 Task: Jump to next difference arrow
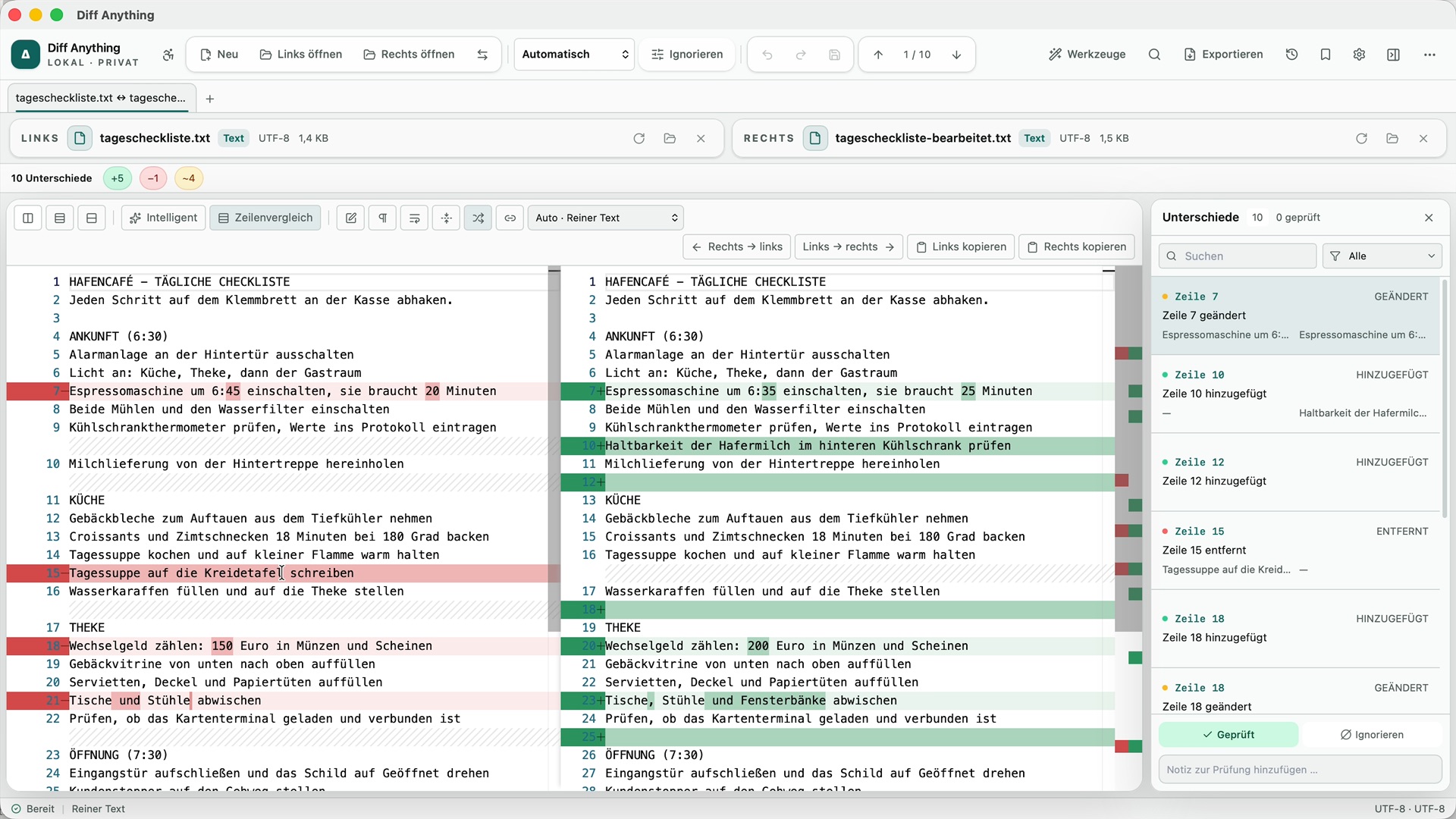[x=956, y=55]
